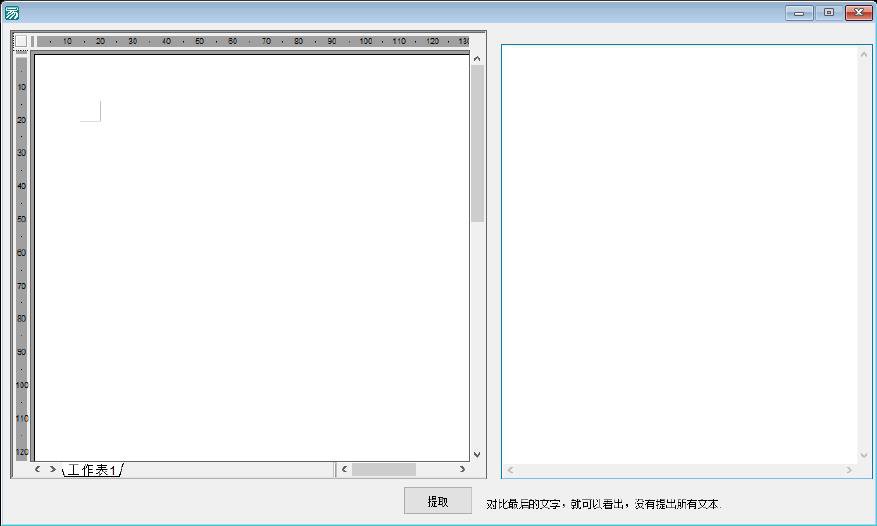Click the right arrow of the sheet's horizontal scrollbar
877x526 pixels.
click(x=462, y=469)
